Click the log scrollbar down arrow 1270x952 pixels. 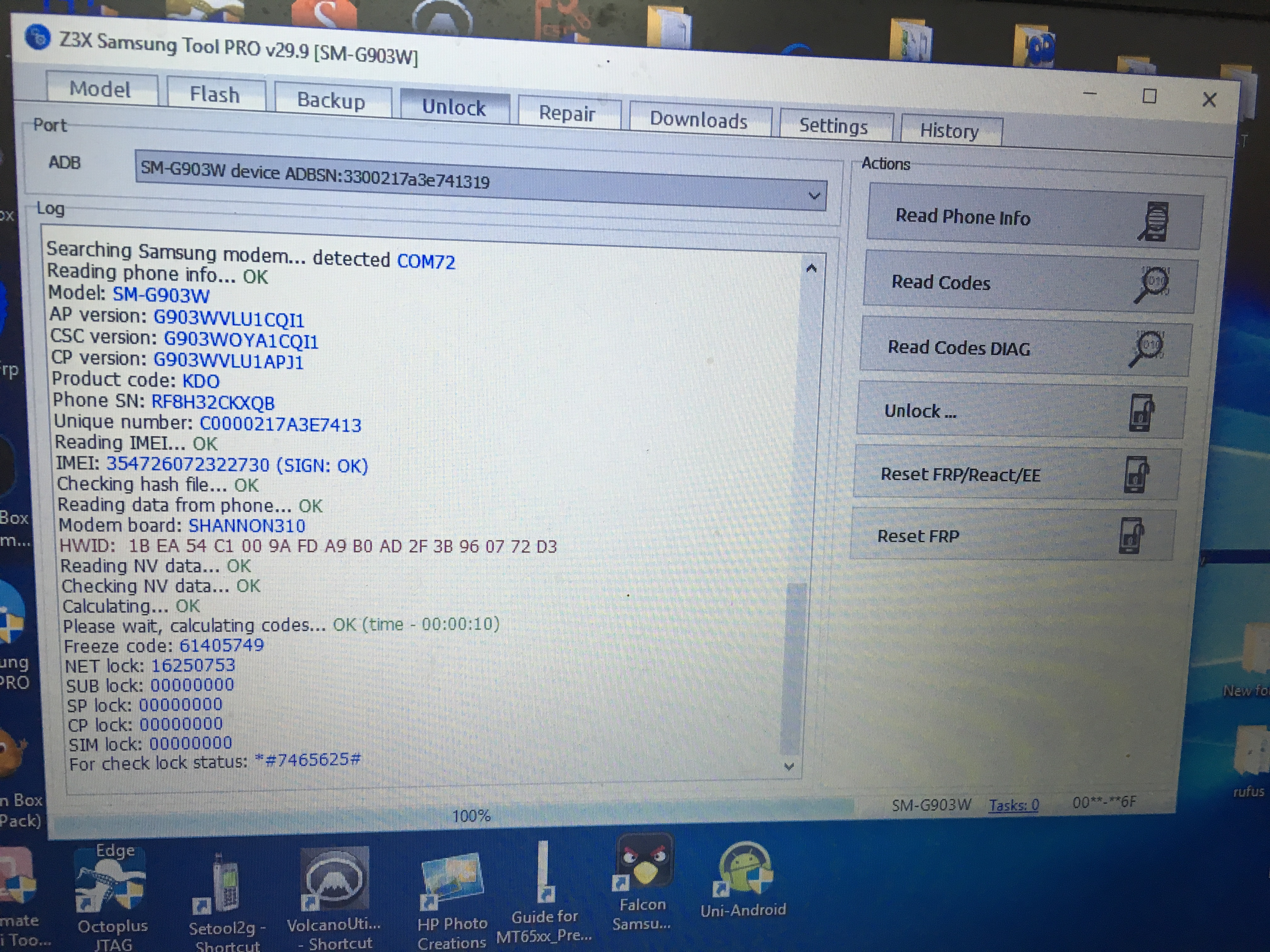(x=789, y=766)
